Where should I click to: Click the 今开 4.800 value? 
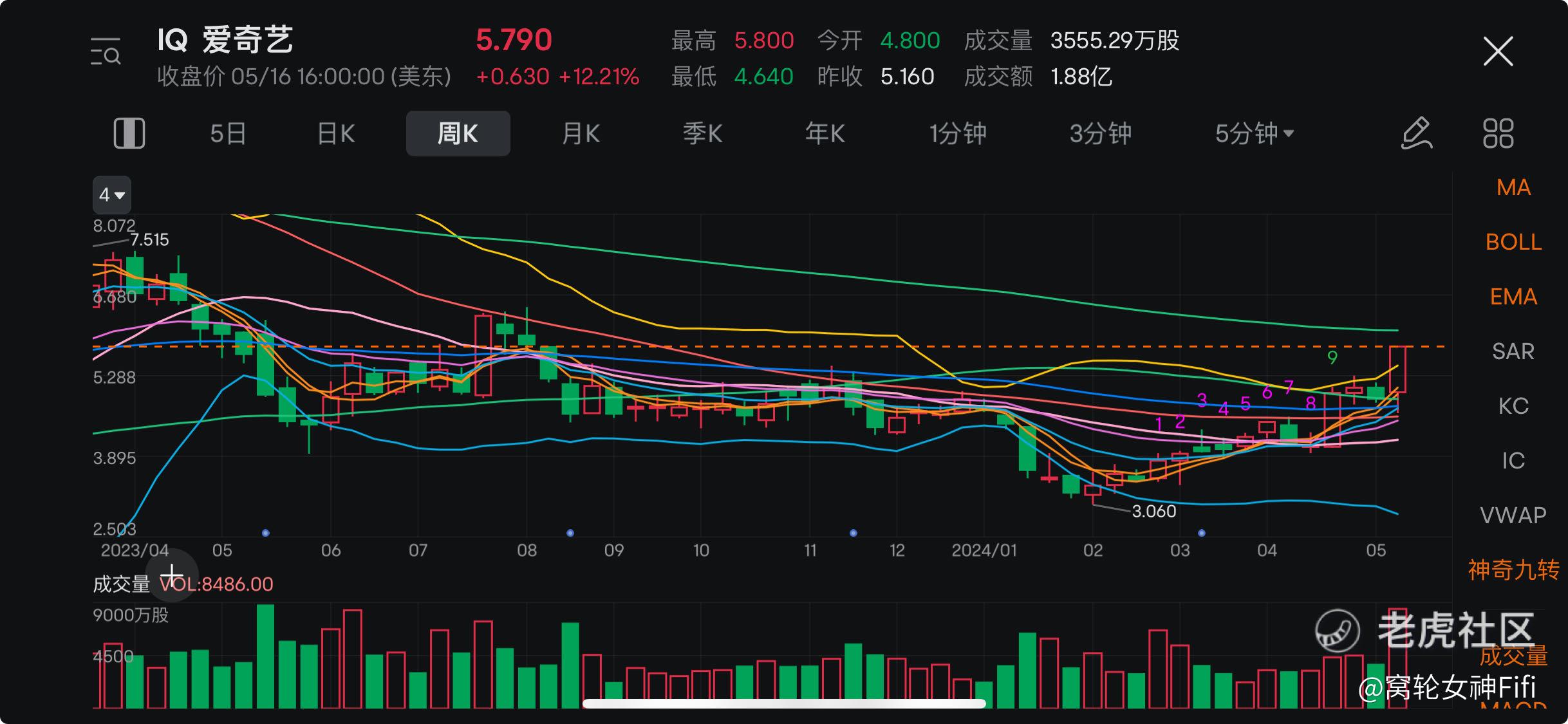910,41
